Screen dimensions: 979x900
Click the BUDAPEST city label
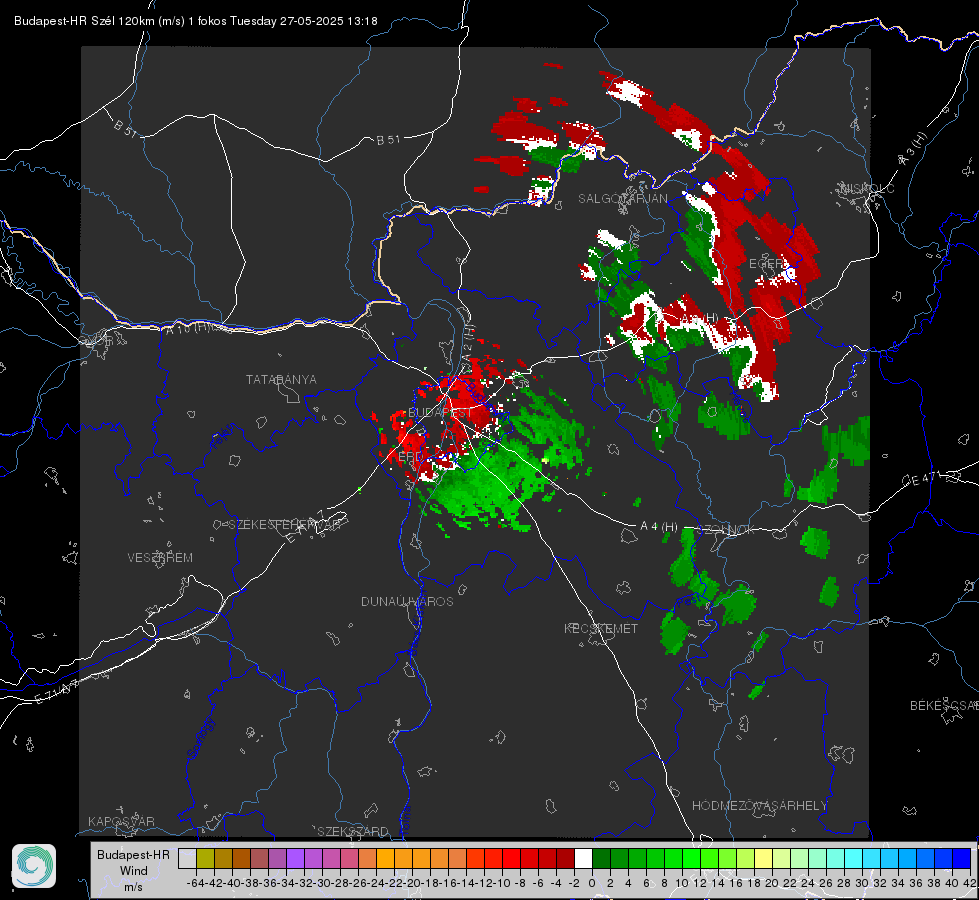point(440,413)
